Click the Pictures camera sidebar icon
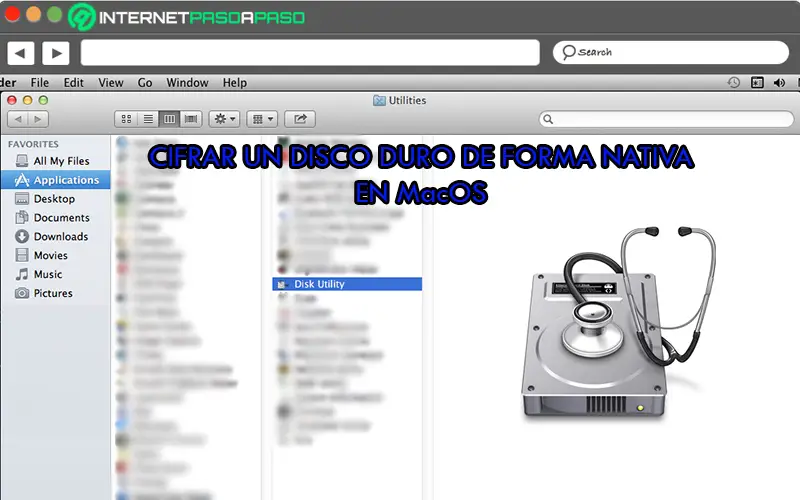Viewport: 800px width, 500px height. 22,293
